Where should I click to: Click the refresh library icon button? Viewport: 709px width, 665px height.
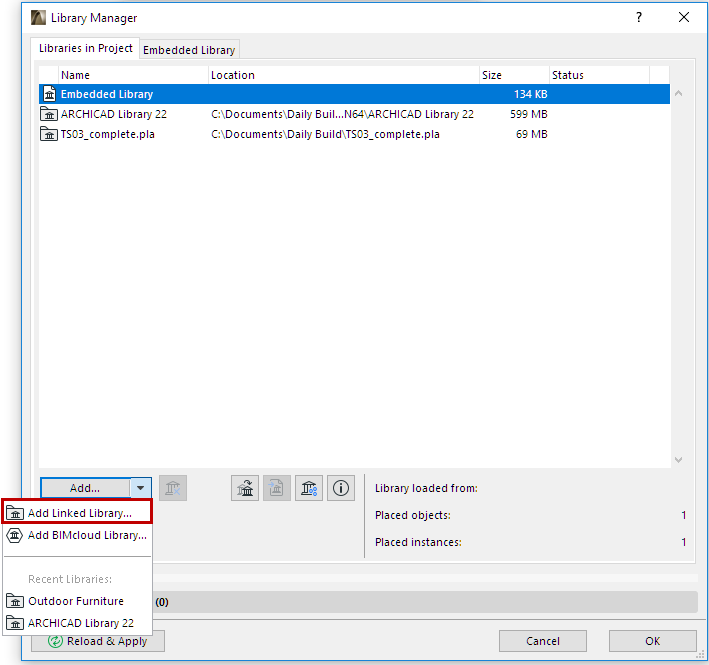(x=245, y=488)
